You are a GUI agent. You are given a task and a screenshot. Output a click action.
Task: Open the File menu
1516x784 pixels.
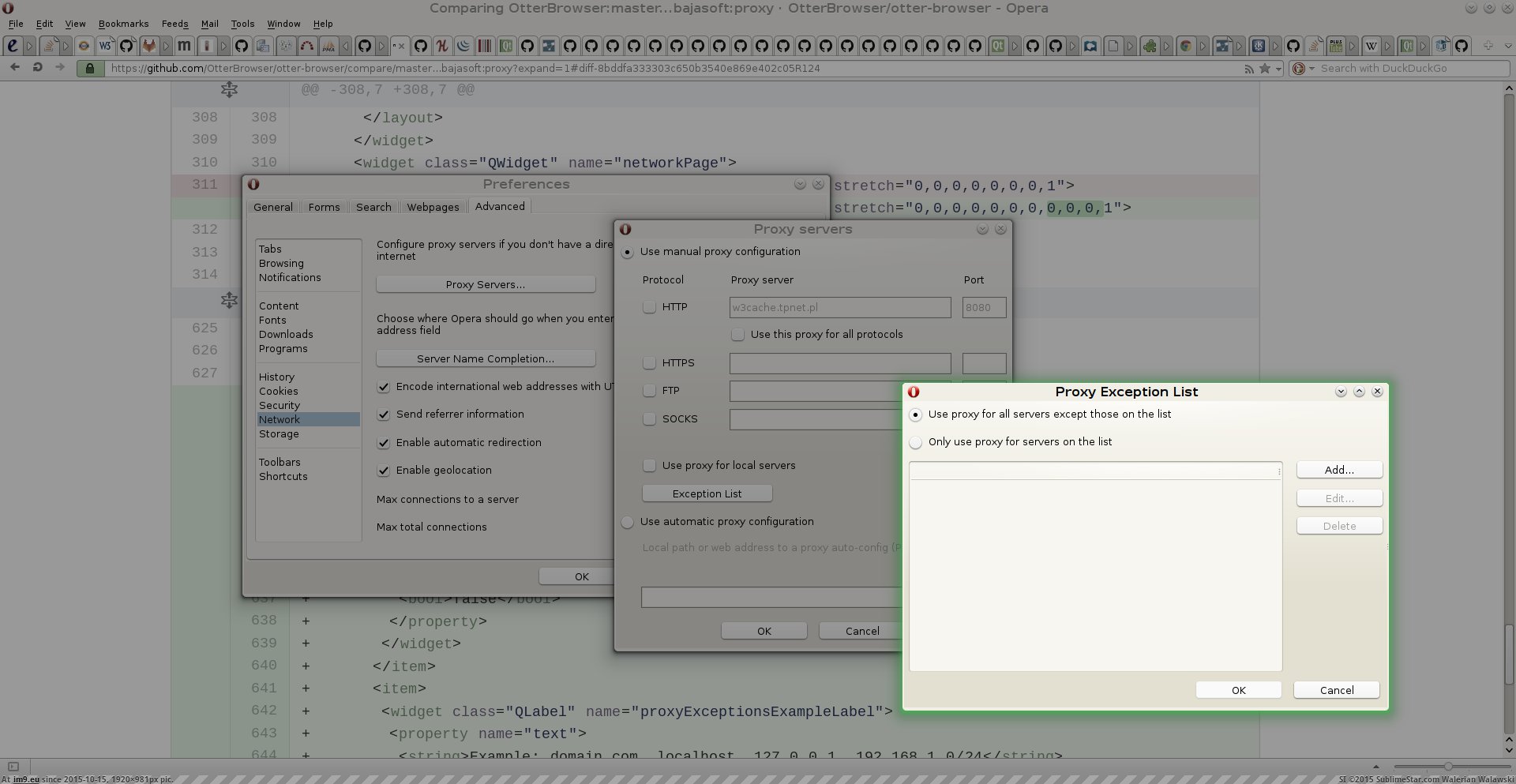point(15,24)
